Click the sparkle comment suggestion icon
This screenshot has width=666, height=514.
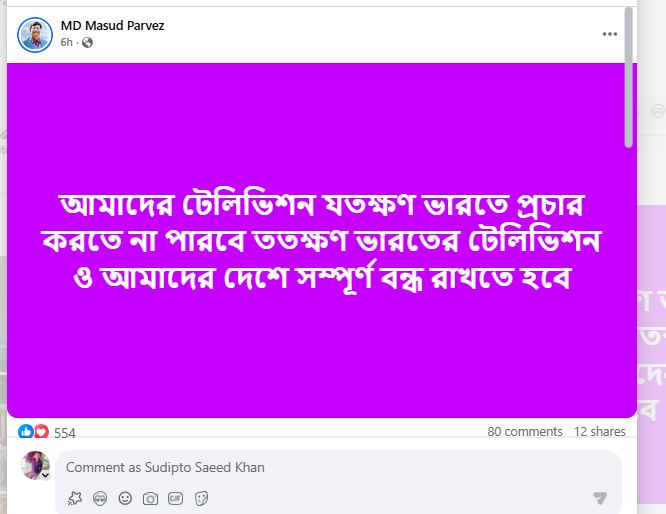[75, 498]
